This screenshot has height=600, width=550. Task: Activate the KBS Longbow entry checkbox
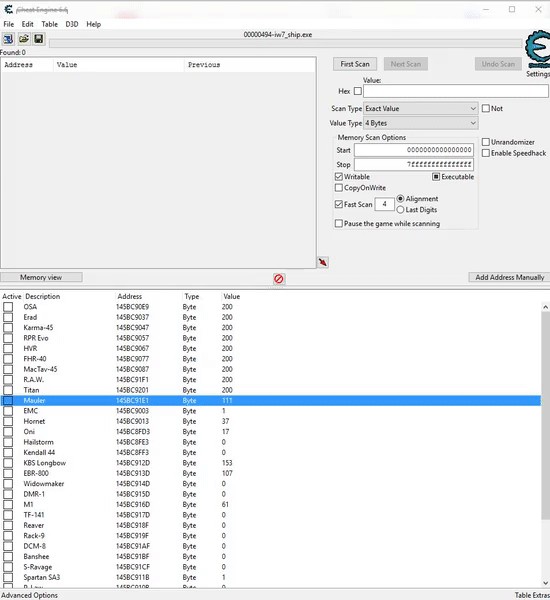[8, 463]
